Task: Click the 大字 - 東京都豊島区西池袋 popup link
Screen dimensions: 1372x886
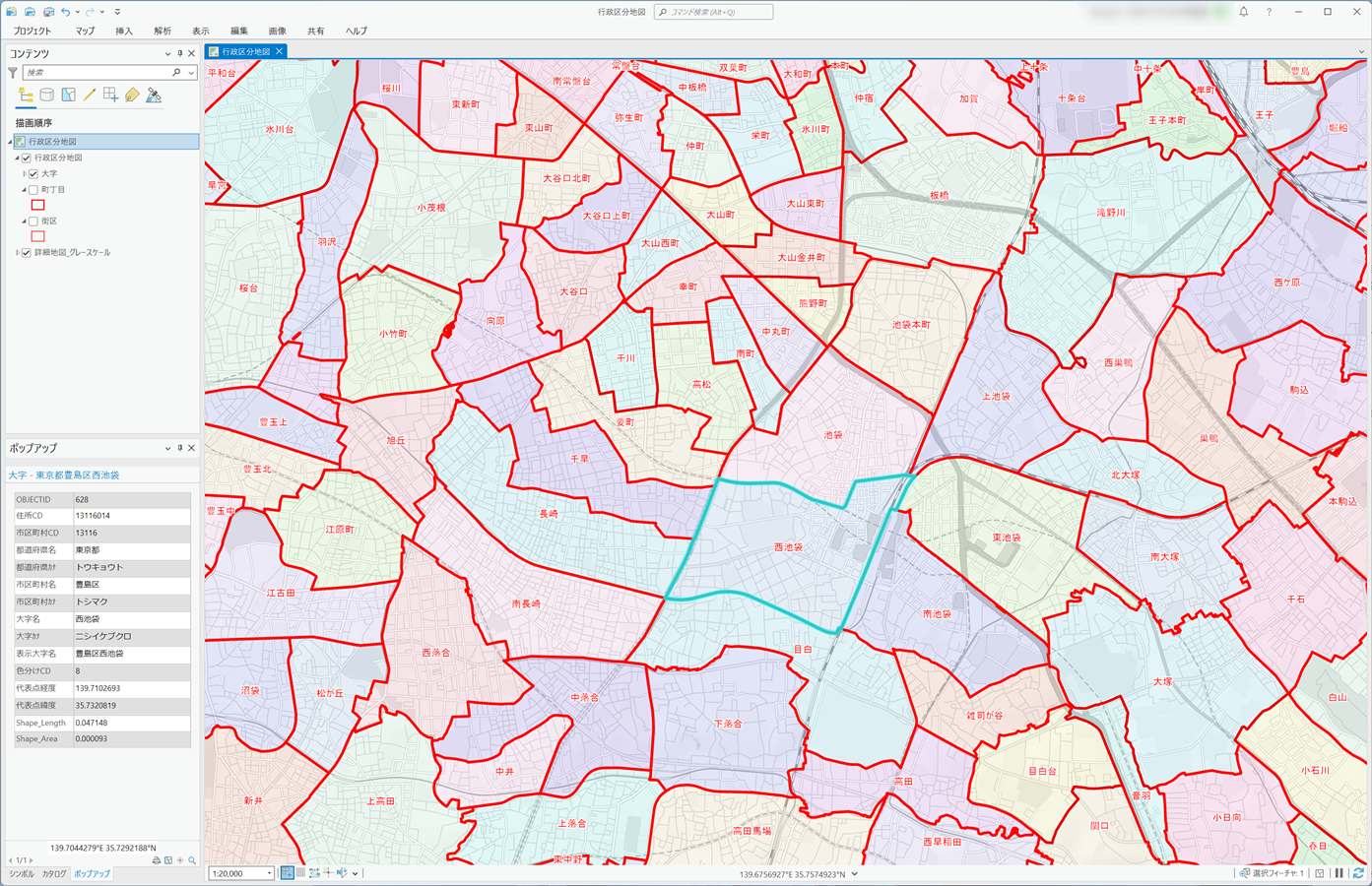Action: [x=64, y=475]
